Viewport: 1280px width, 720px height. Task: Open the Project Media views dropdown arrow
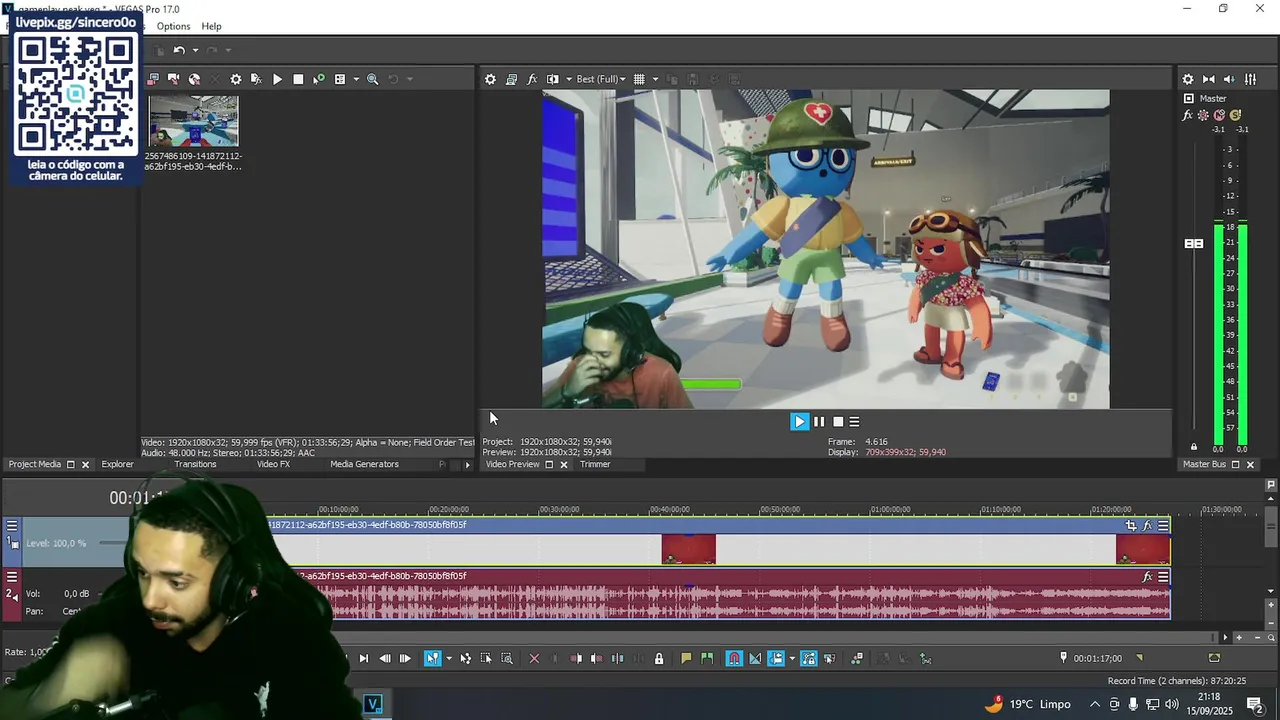pos(354,79)
